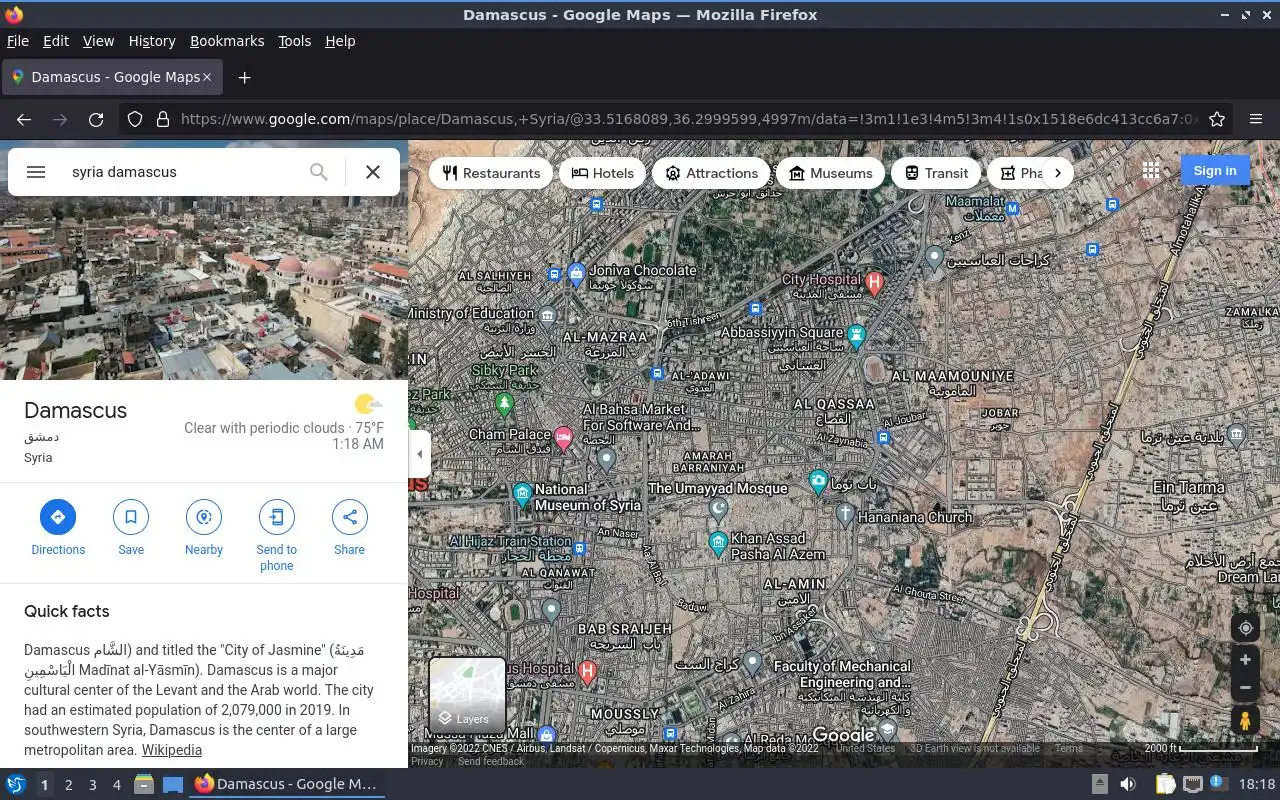Click the volume icon in system tray

(1127, 784)
